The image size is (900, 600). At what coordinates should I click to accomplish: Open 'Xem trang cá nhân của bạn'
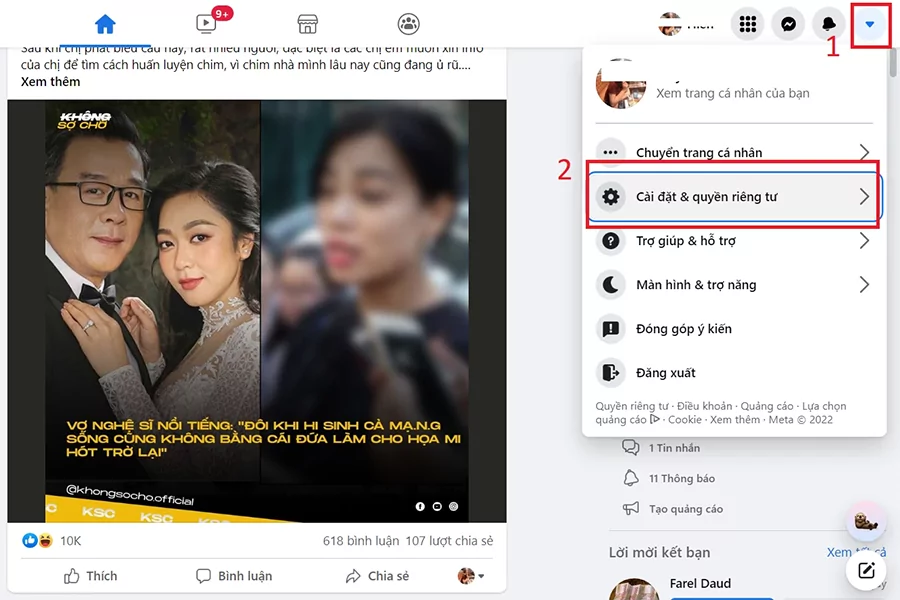tap(733, 93)
